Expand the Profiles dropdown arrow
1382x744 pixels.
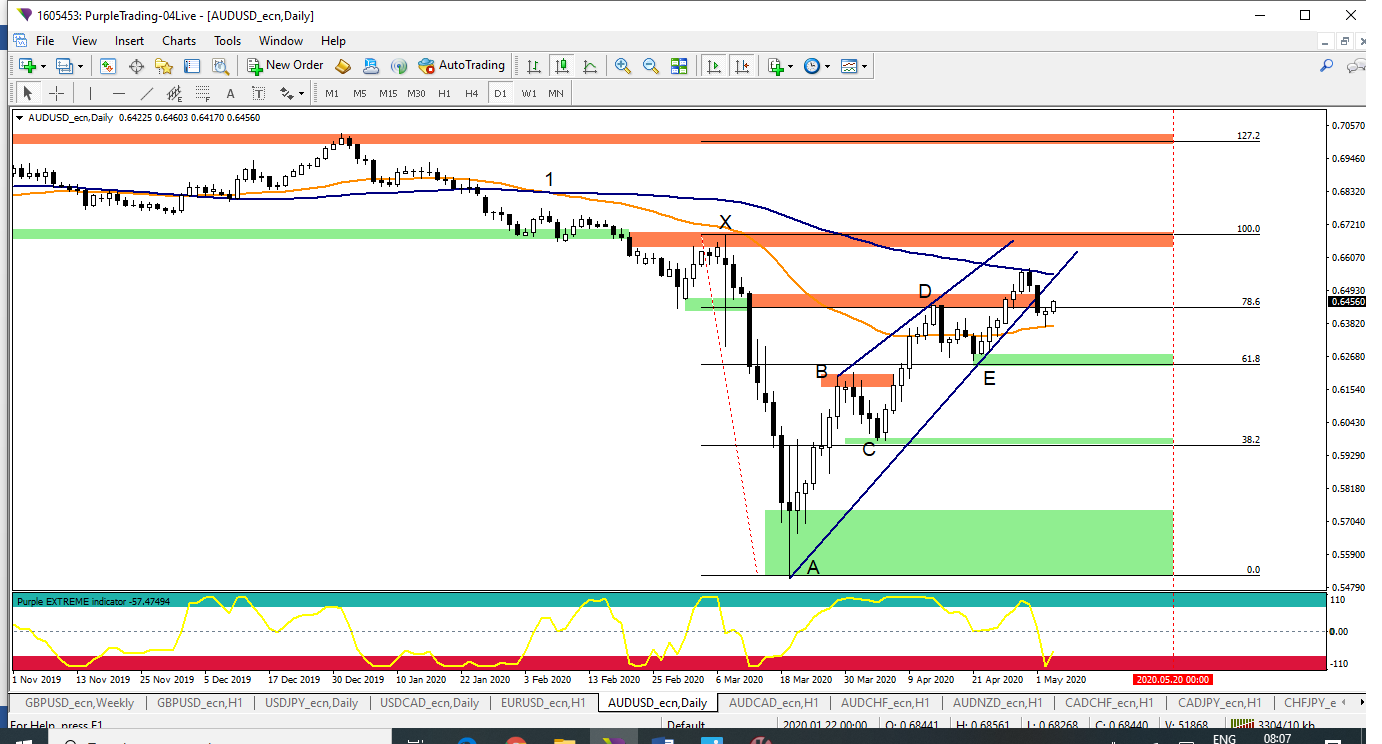80,67
